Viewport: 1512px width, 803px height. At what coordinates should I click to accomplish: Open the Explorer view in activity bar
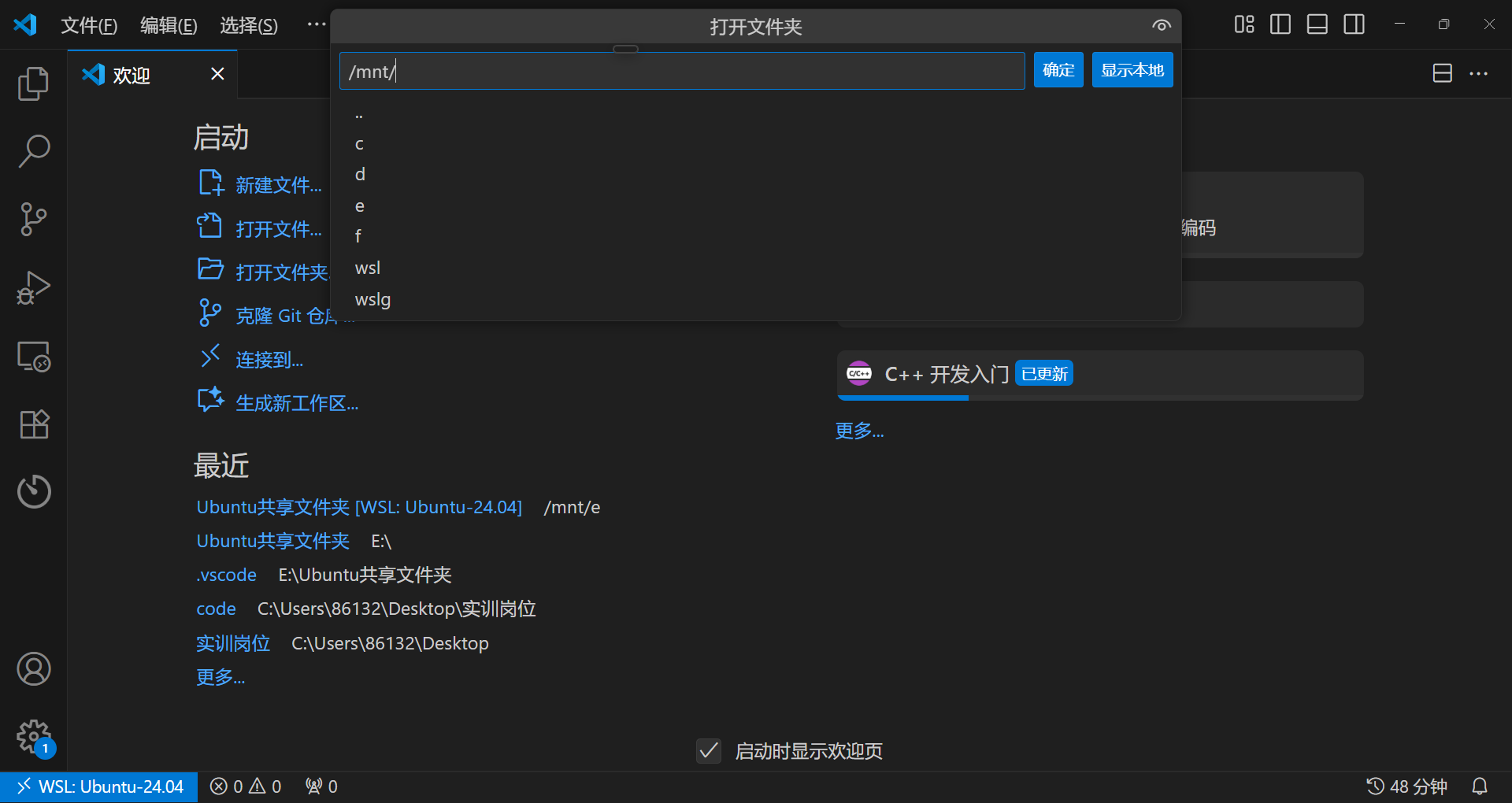click(33, 83)
